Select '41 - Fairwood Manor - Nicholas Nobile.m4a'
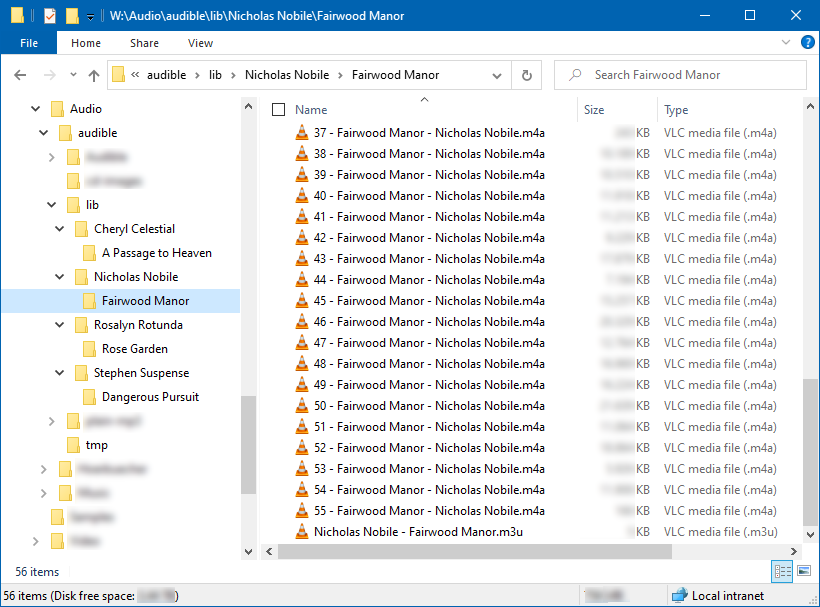The width and height of the screenshot is (820, 607). click(429, 217)
